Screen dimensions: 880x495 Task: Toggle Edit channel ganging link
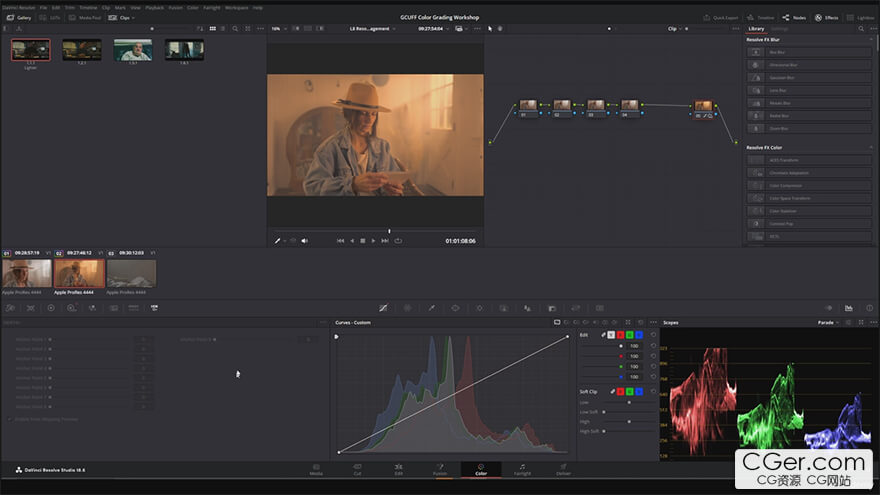pos(603,335)
